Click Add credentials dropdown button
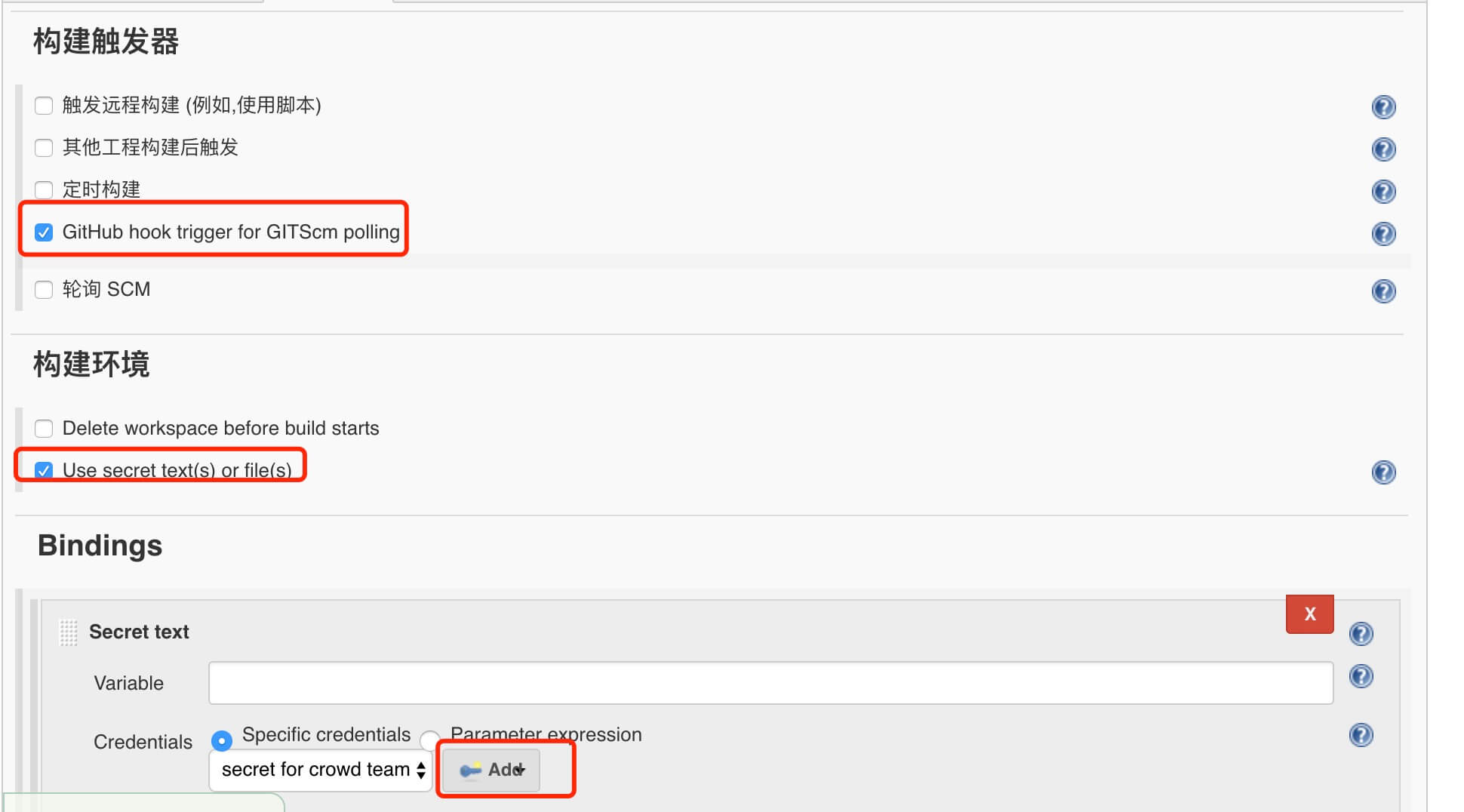 pyautogui.click(x=491, y=770)
